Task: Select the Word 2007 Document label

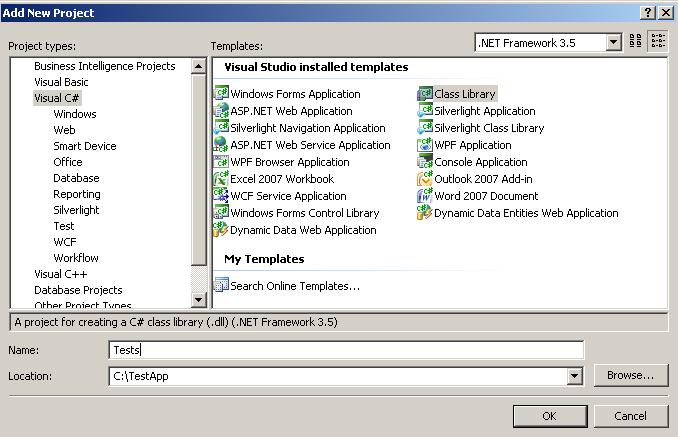Action: point(486,196)
